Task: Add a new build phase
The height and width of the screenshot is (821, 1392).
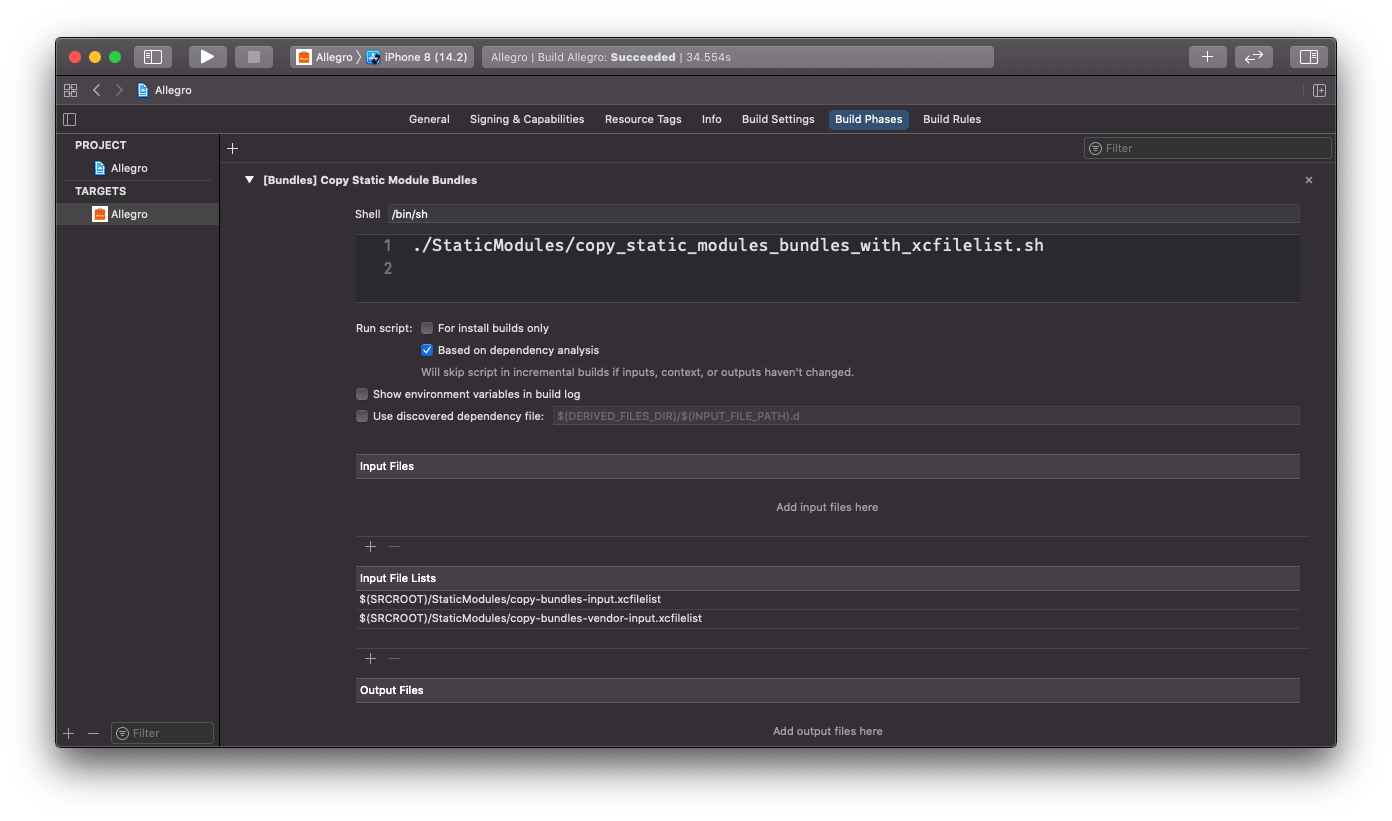Action: [232, 148]
